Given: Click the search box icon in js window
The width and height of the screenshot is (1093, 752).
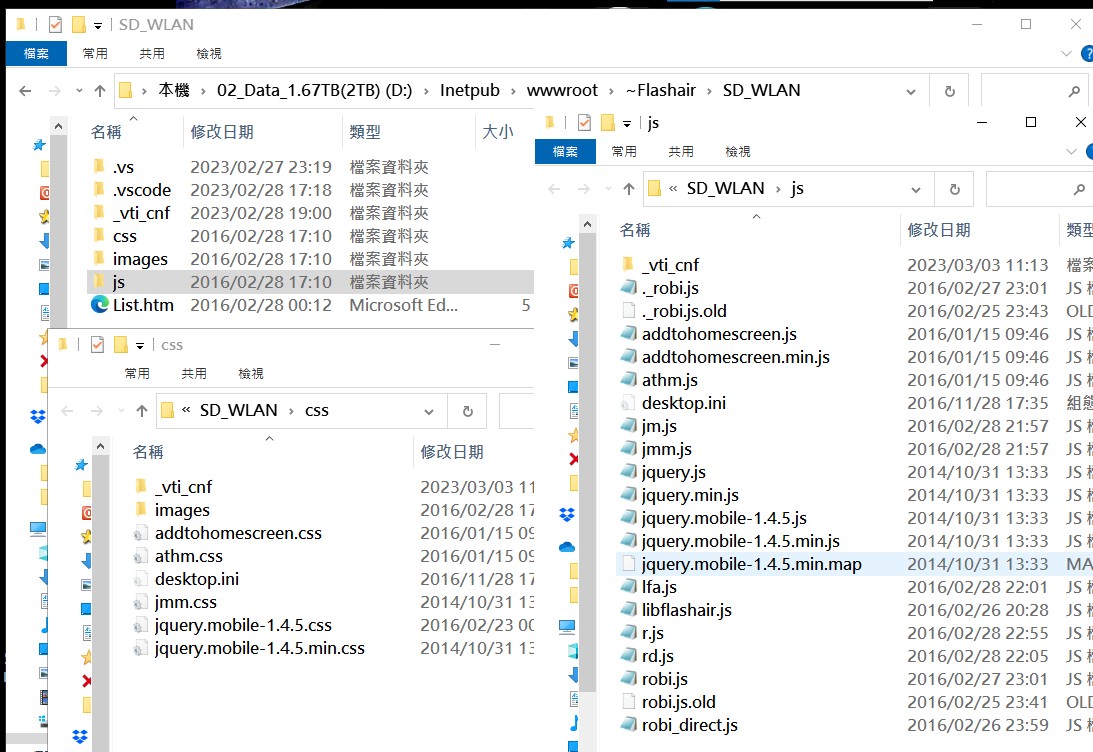Looking at the screenshot, I should 1079,189.
